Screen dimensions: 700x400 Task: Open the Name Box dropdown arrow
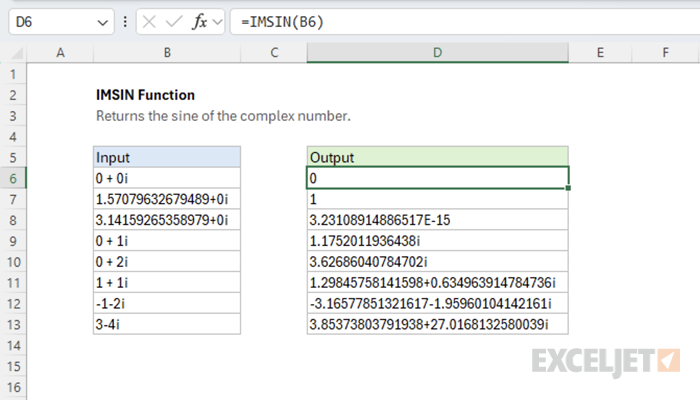tap(103, 22)
